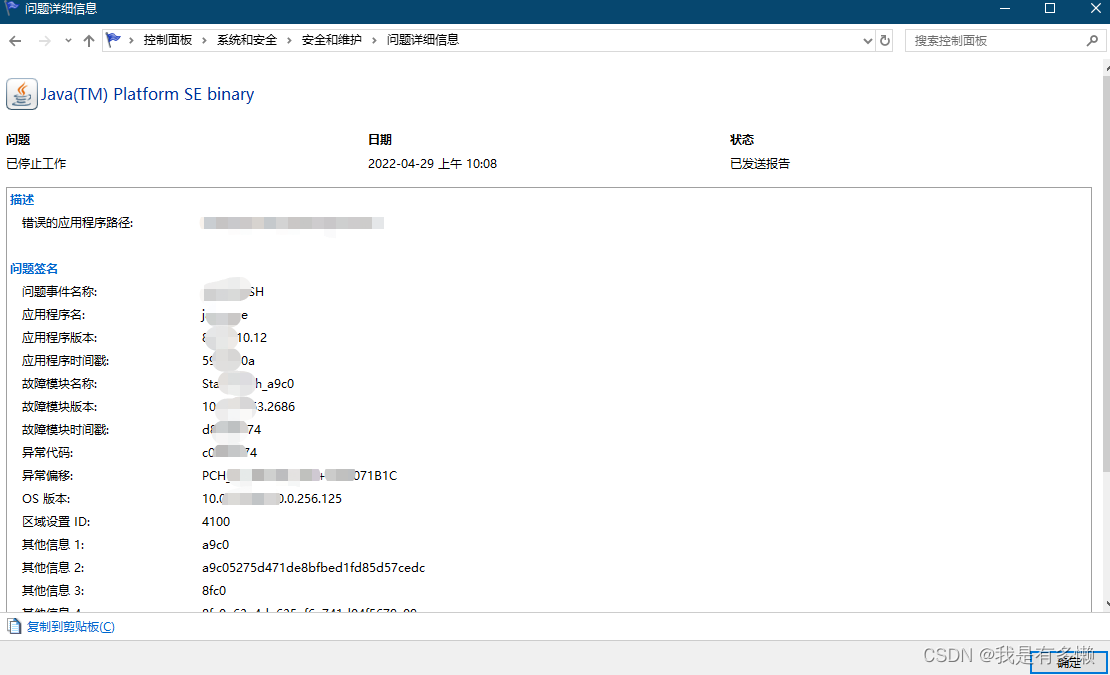Expand chevron after 系统和安全 breadcrumb
The width and height of the screenshot is (1110, 675).
click(x=289, y=40)
